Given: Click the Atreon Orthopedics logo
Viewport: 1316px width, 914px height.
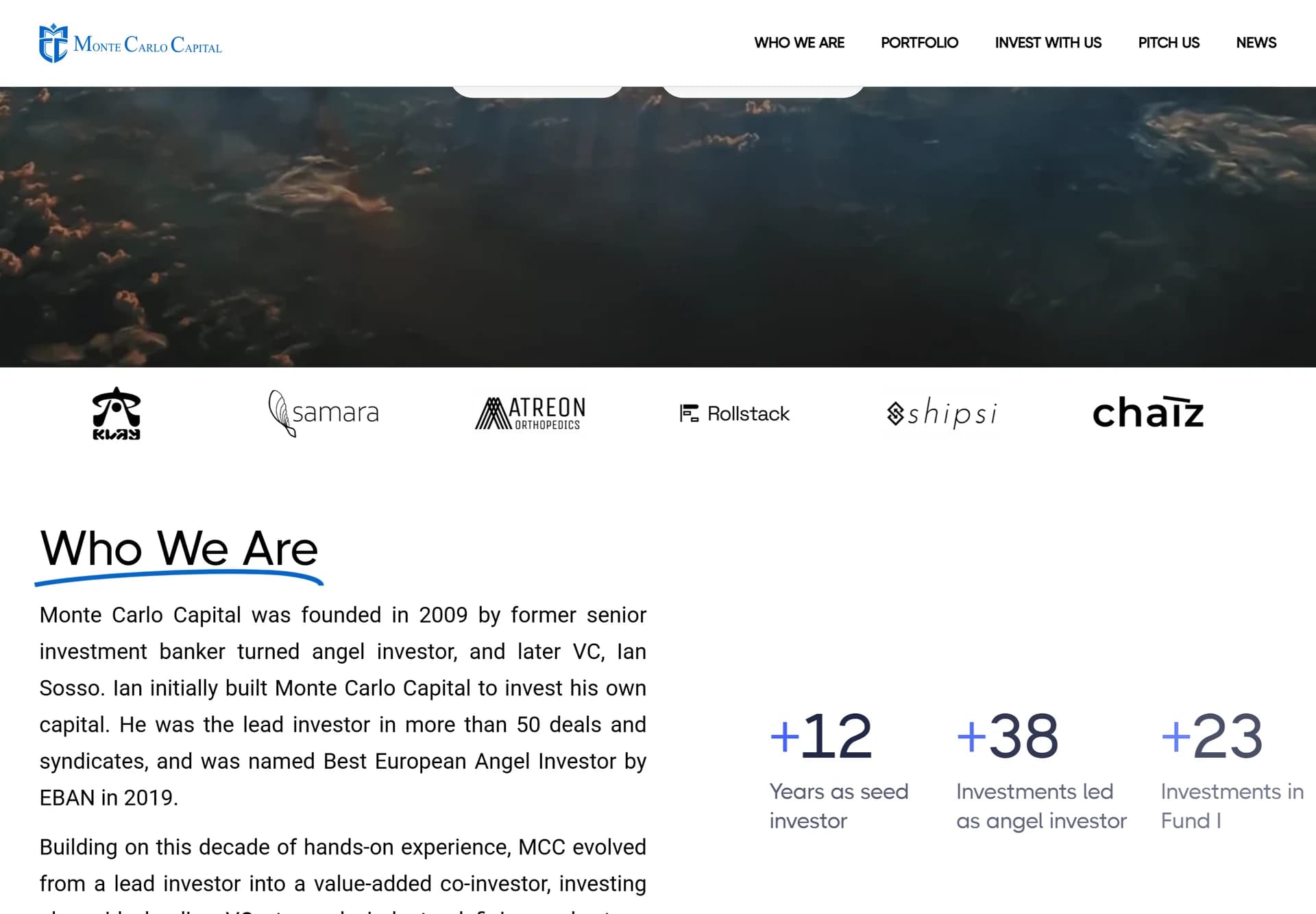Looking at the screenshot, I should point(531,413).
